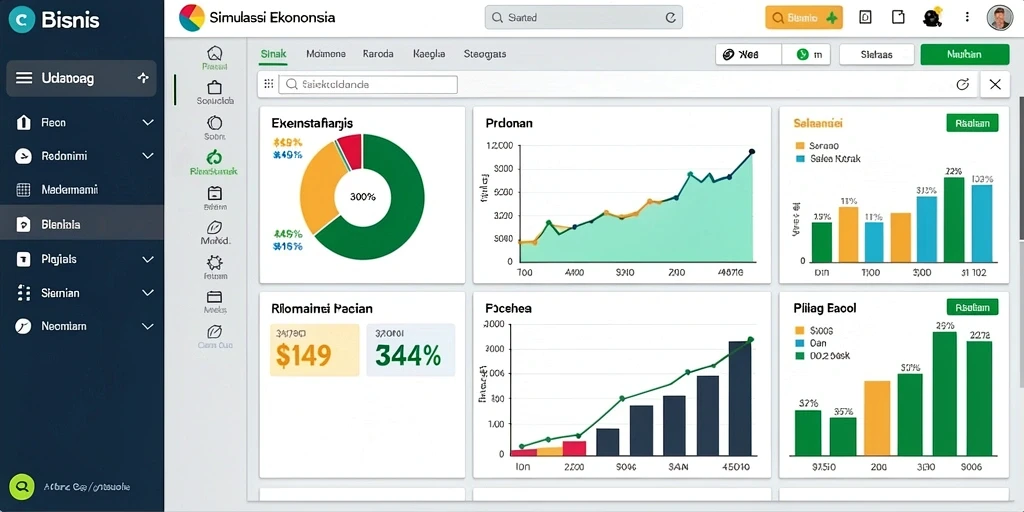
Task: Select the gear icon labeled Fetnam
Action: click(x=214, y=263)
